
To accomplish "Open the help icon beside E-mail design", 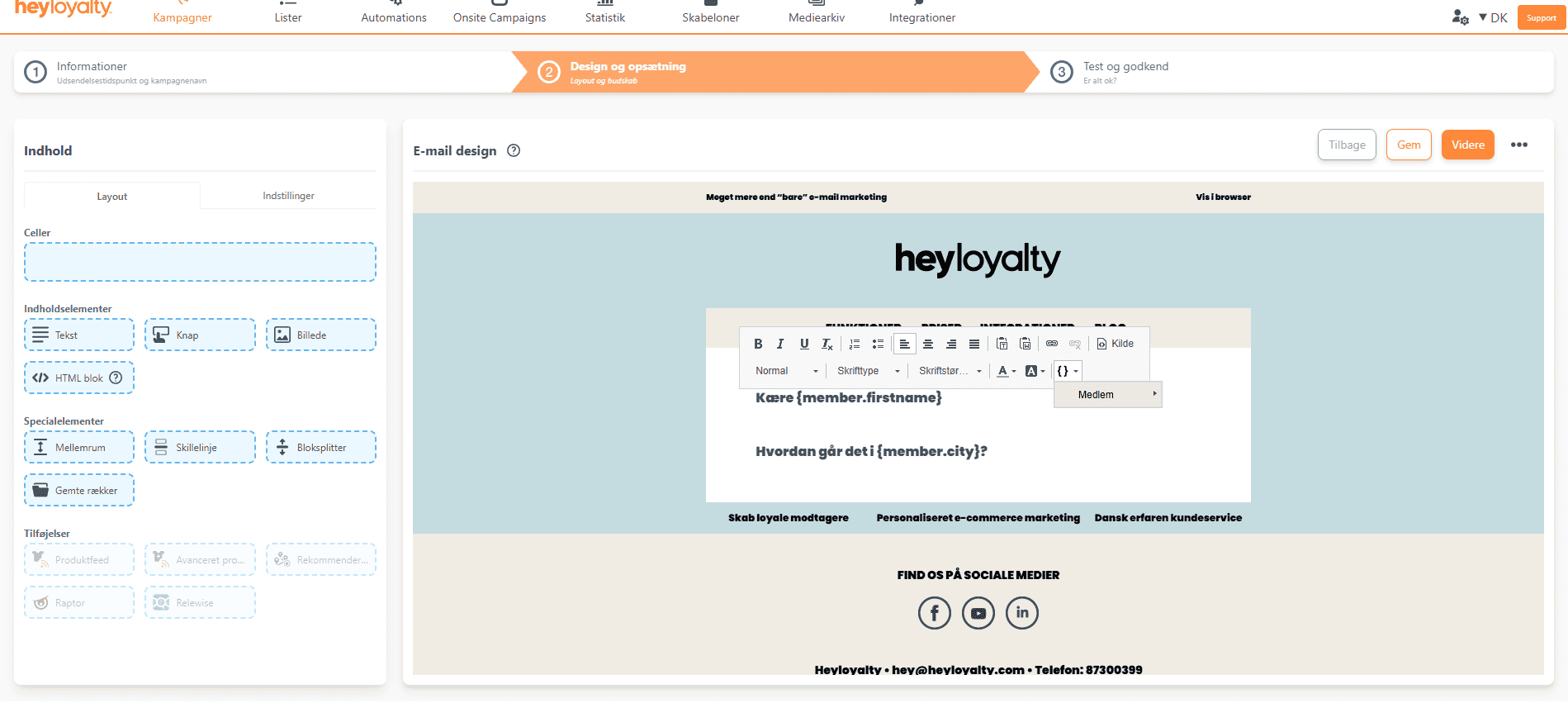I will tap(514, 150).
